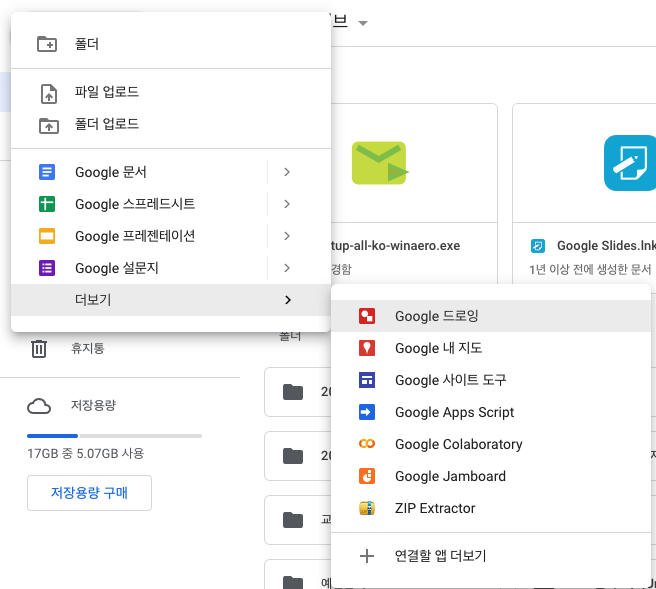
Task: Open Google Apps Script from the submenu
Action: coord(491,412)
